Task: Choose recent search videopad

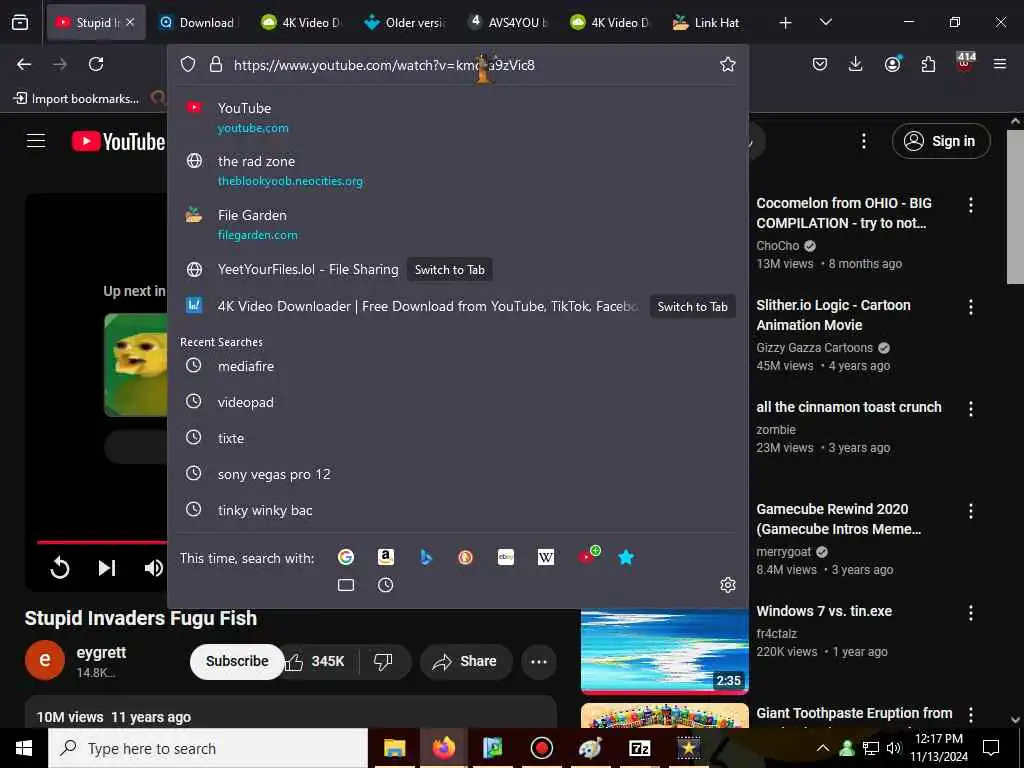Action: 458,402
